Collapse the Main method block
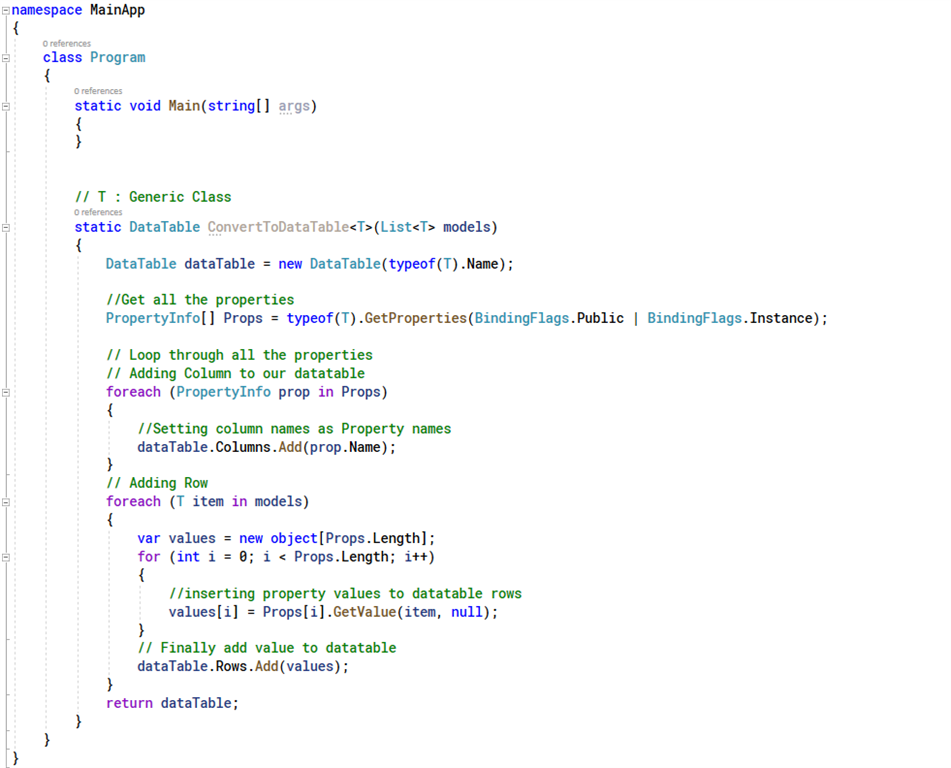Image resolution: width=951 pixels, height=768 pixels. coord(6,106)
